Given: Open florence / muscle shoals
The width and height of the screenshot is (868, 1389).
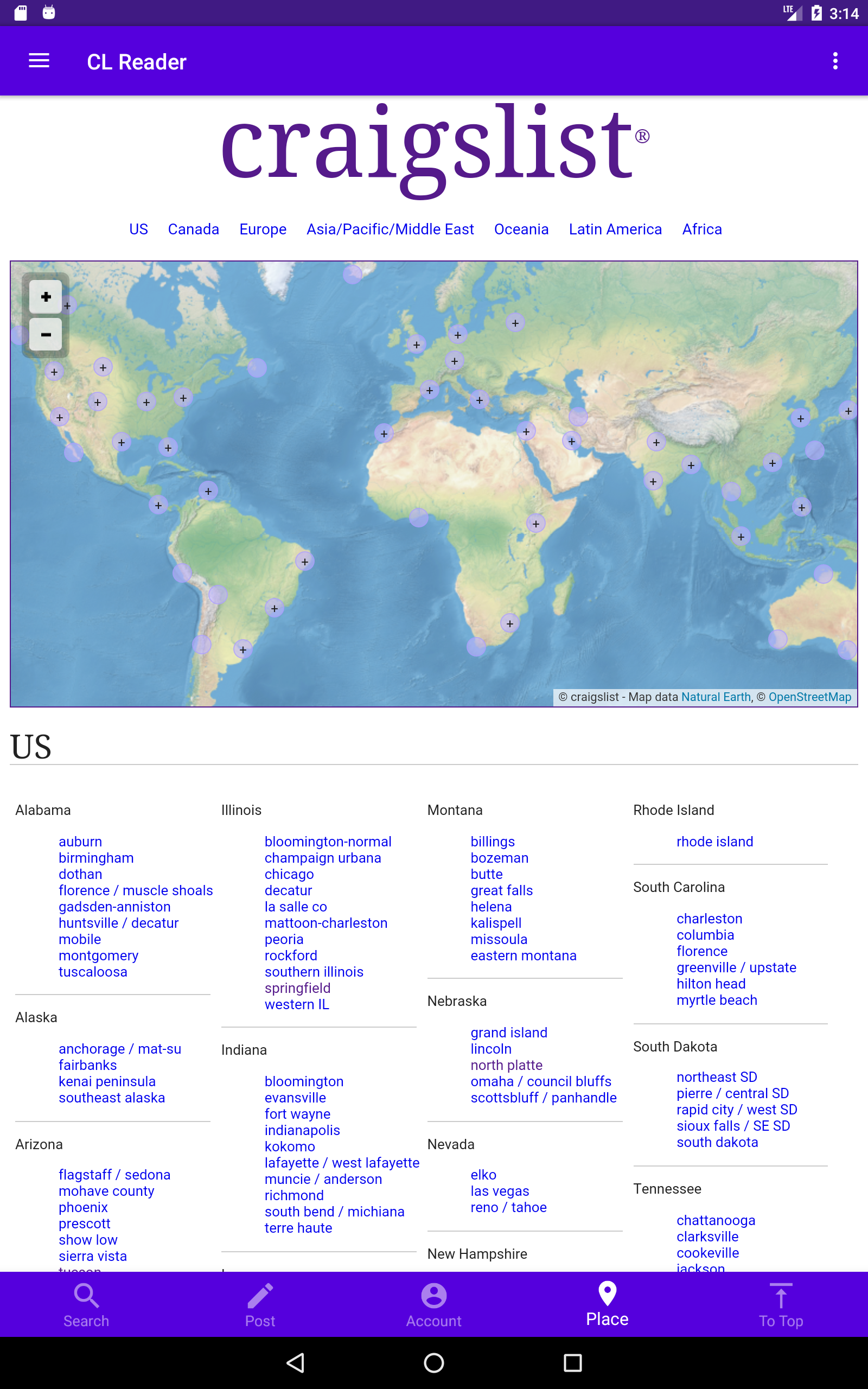Looking at the screenshot, I should pyautogui.click(x=136, y=890).
